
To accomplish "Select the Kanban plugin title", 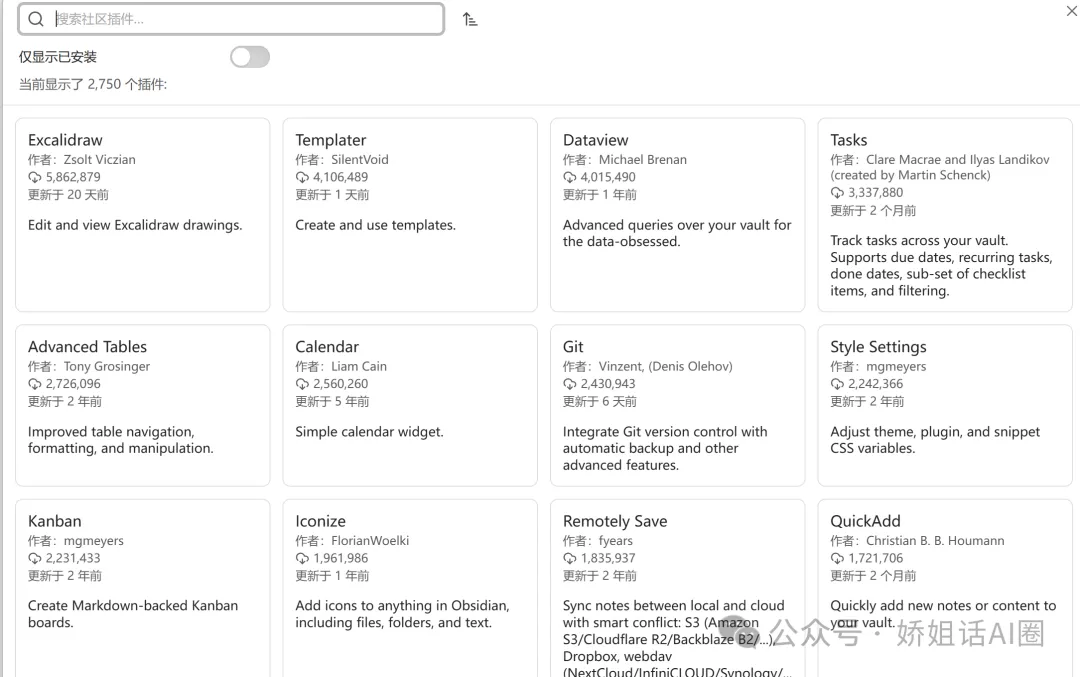I will tap(55, 521).
